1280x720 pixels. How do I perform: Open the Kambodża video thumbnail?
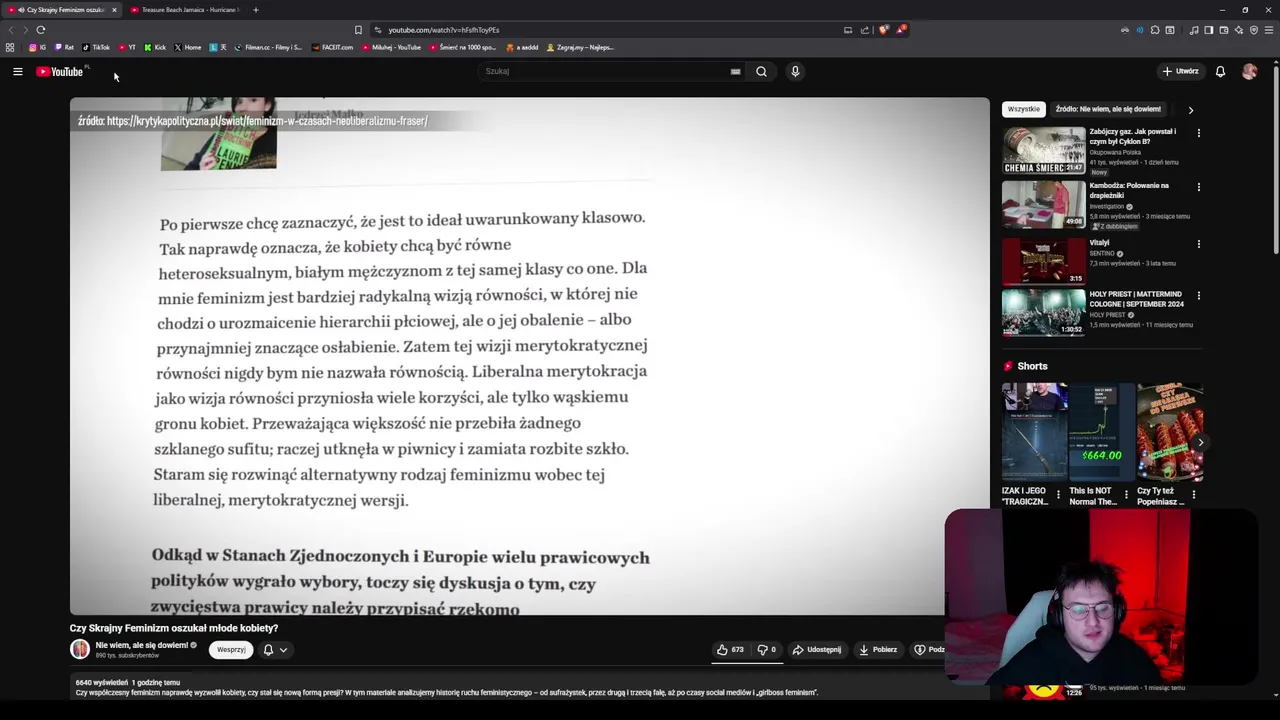1044,205
